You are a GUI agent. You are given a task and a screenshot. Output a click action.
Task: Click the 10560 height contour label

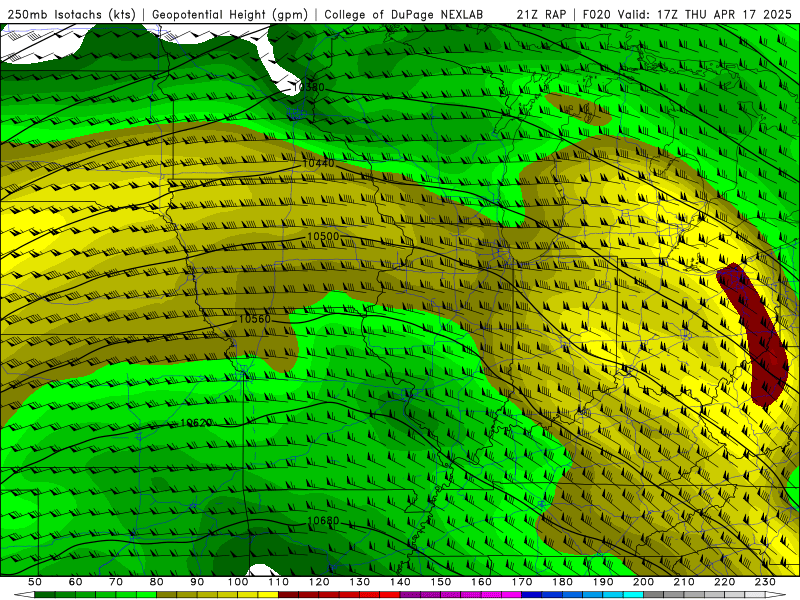255,319
